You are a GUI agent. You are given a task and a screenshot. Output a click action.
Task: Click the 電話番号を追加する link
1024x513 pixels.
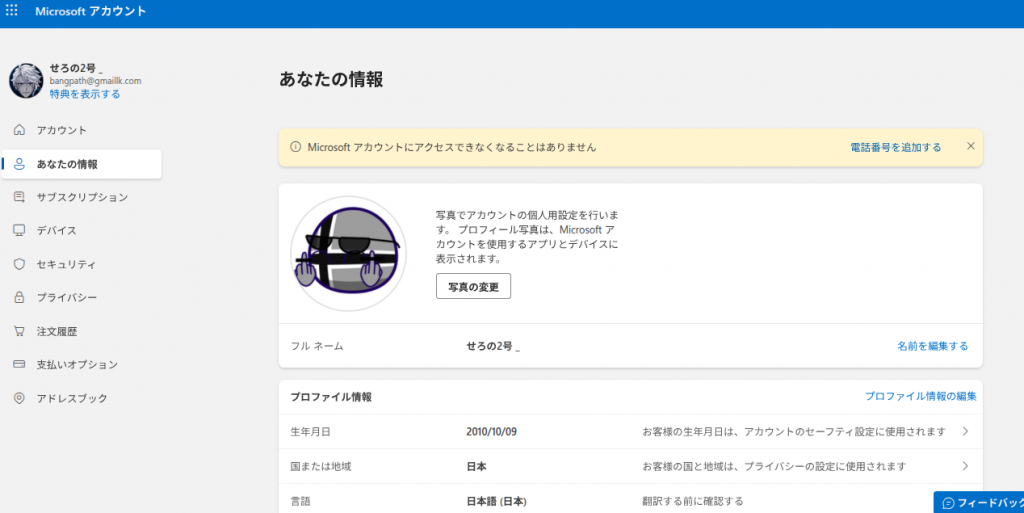[895, 147]
